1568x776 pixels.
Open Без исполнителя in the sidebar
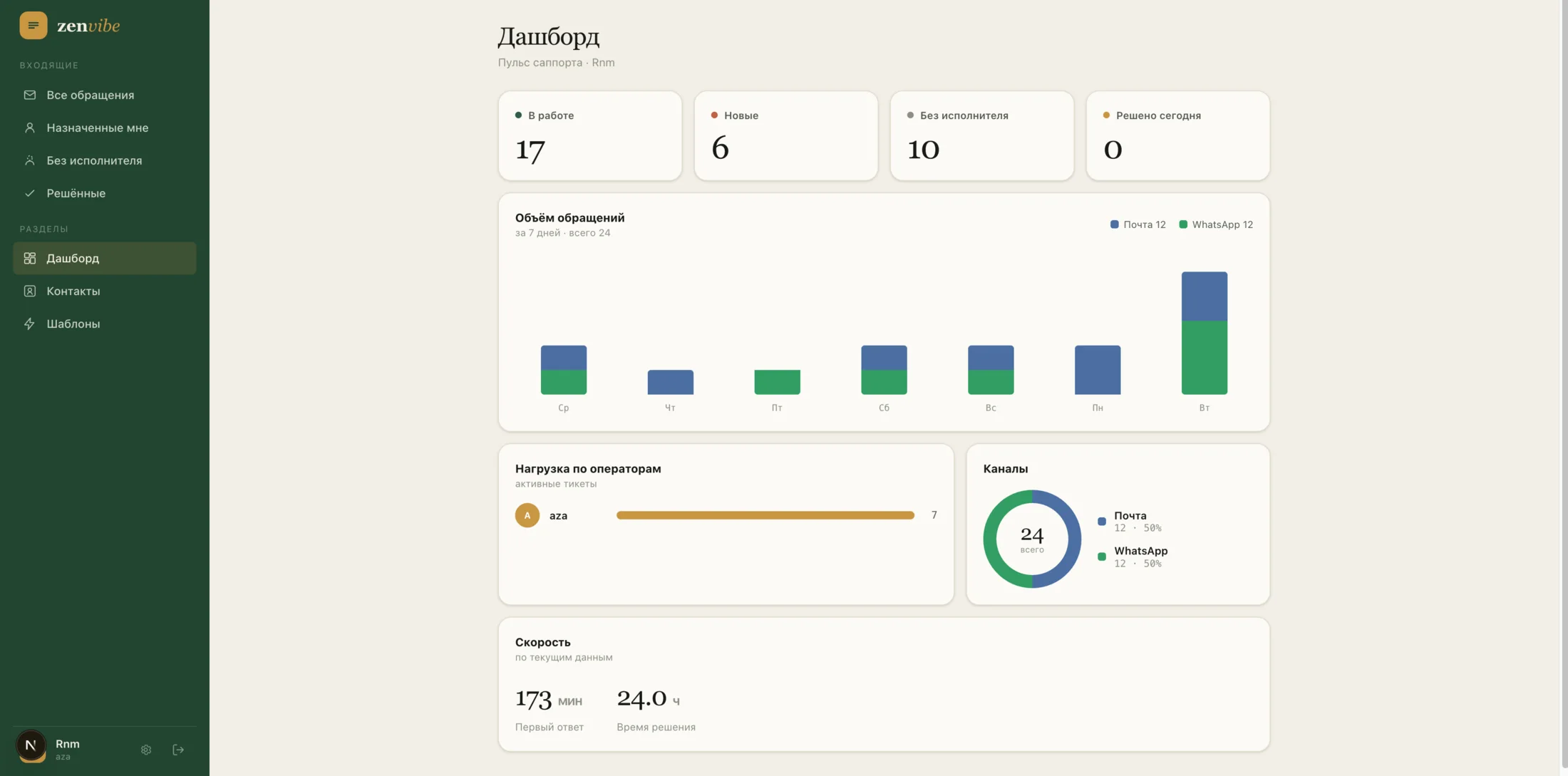[105, 160]
